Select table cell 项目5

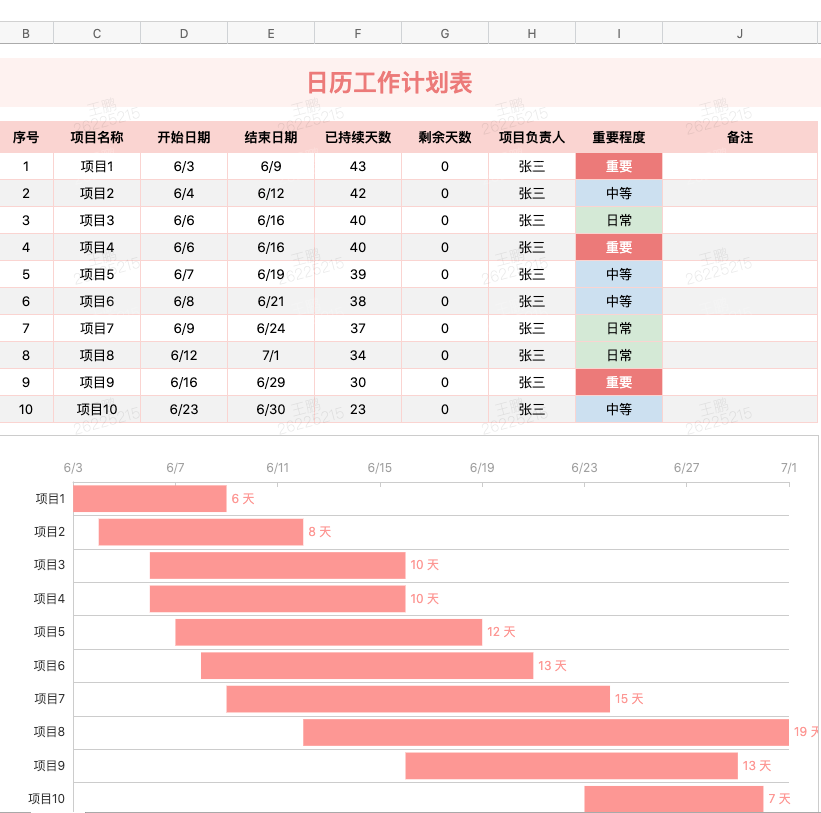(97, 274)
